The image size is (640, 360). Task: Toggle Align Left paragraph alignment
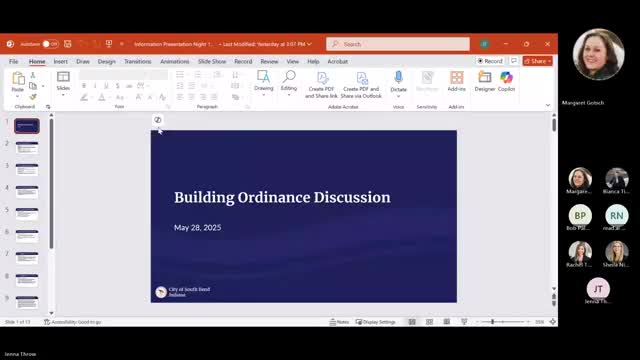tap(180, 97)
